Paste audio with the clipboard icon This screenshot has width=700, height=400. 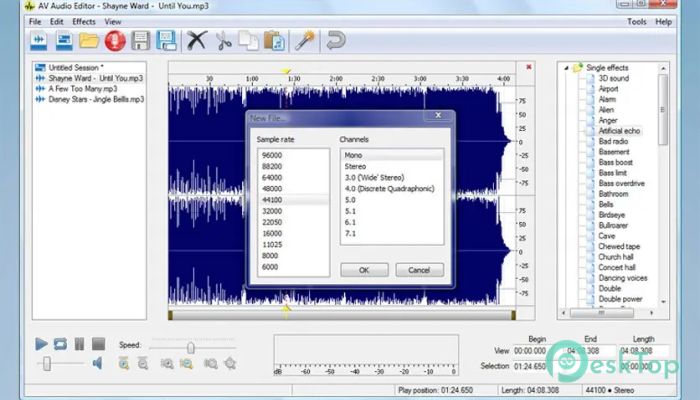pyautogui.click(x=274, y=41)
